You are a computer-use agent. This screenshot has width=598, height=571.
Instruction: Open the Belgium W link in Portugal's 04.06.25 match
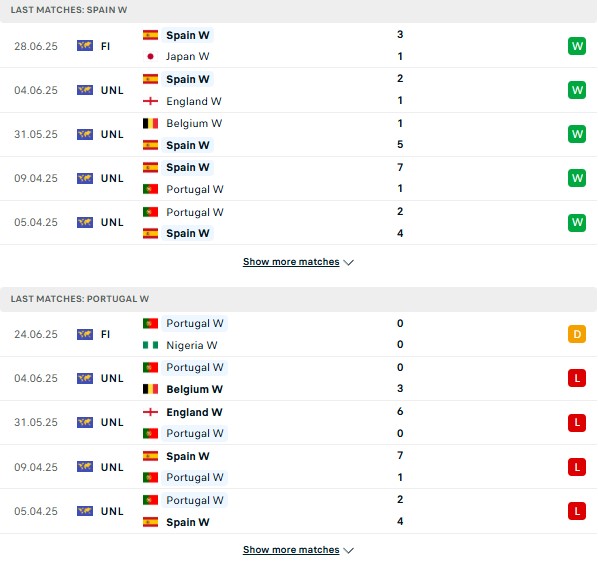click(194, 389)
